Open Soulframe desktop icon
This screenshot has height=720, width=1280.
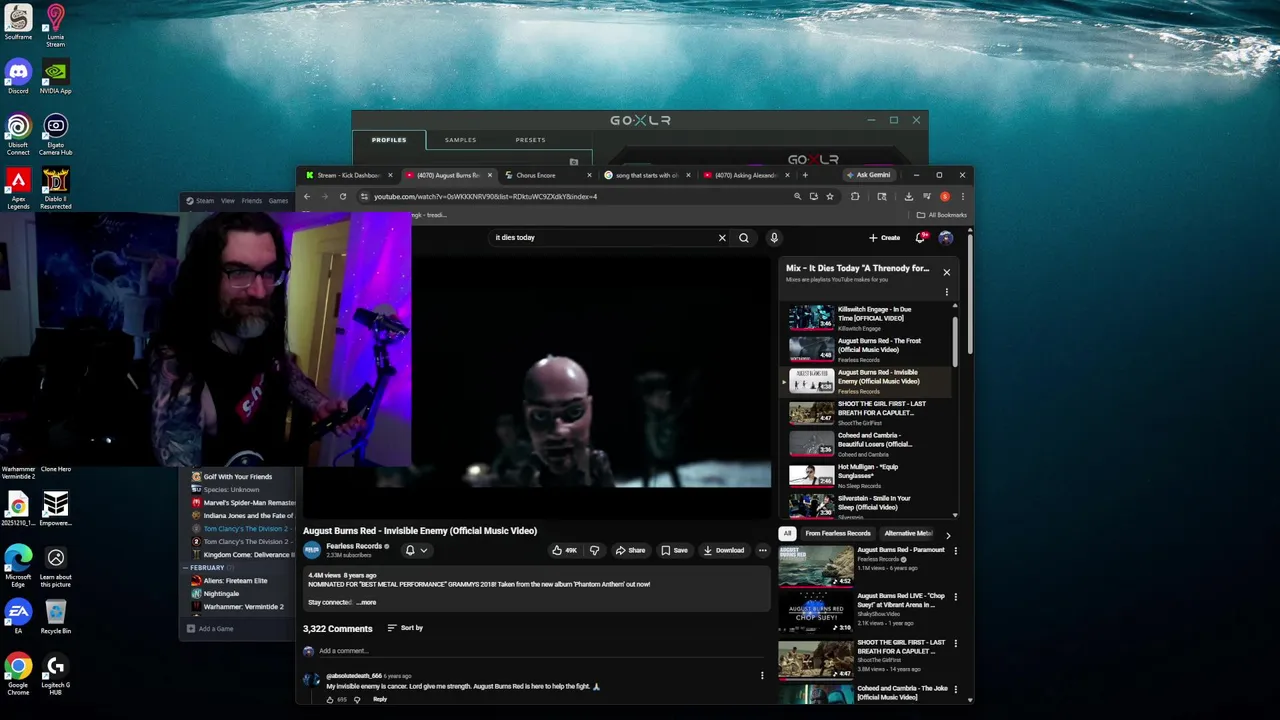point(18,23)
